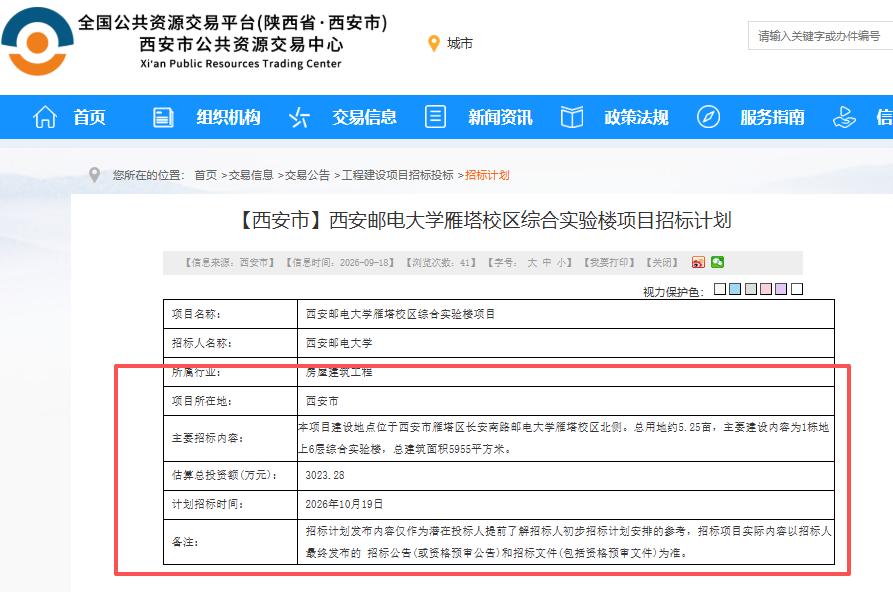Screen dimensions: 893x592
Task: Click the 浏览次数 41 view count
Action: pyautogui.click(x=441, y=263)
